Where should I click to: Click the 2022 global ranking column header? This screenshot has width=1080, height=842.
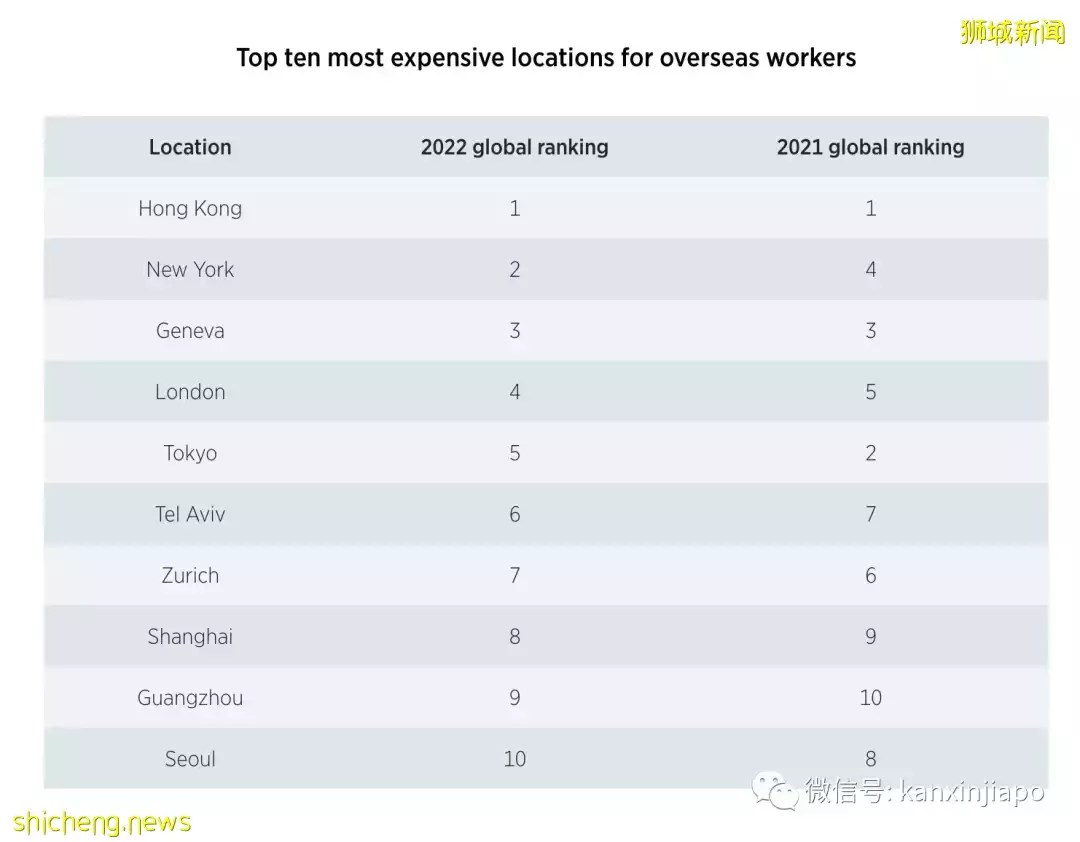pos(514,147)
